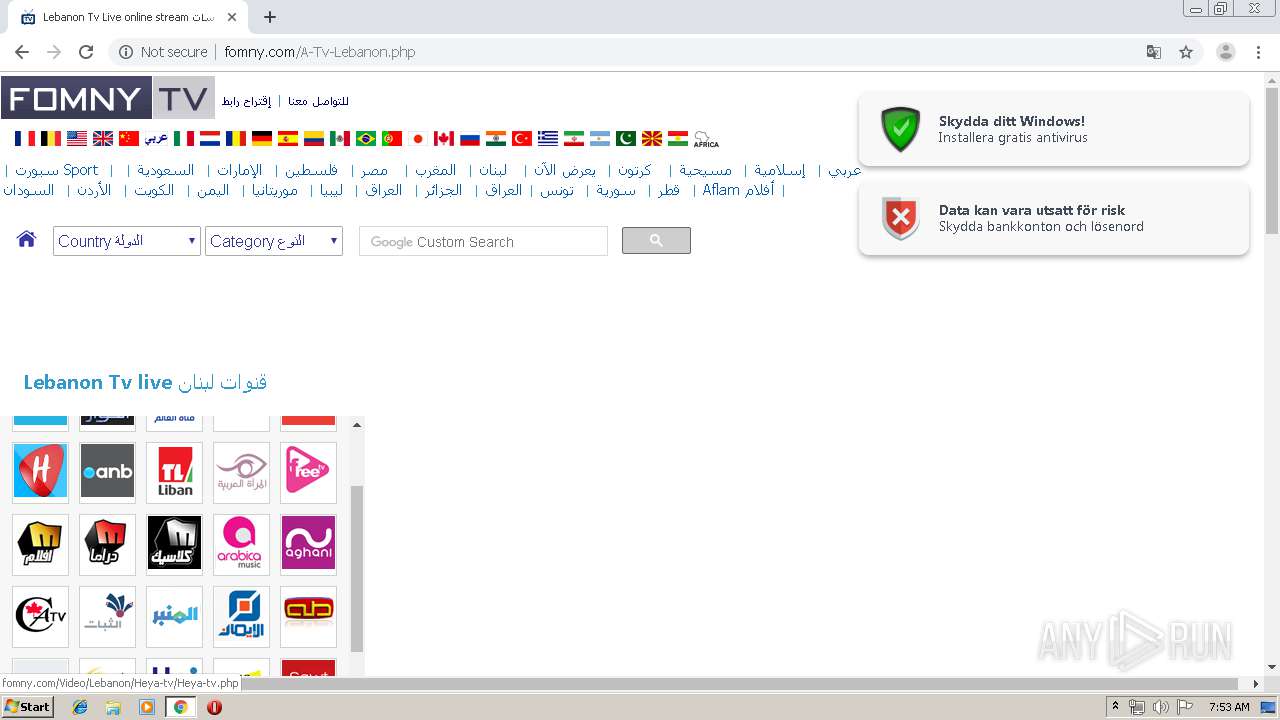This screenshot has height=720, width=1280.
Task: Open the الكويت channels link
Action: tap(154, 190)
